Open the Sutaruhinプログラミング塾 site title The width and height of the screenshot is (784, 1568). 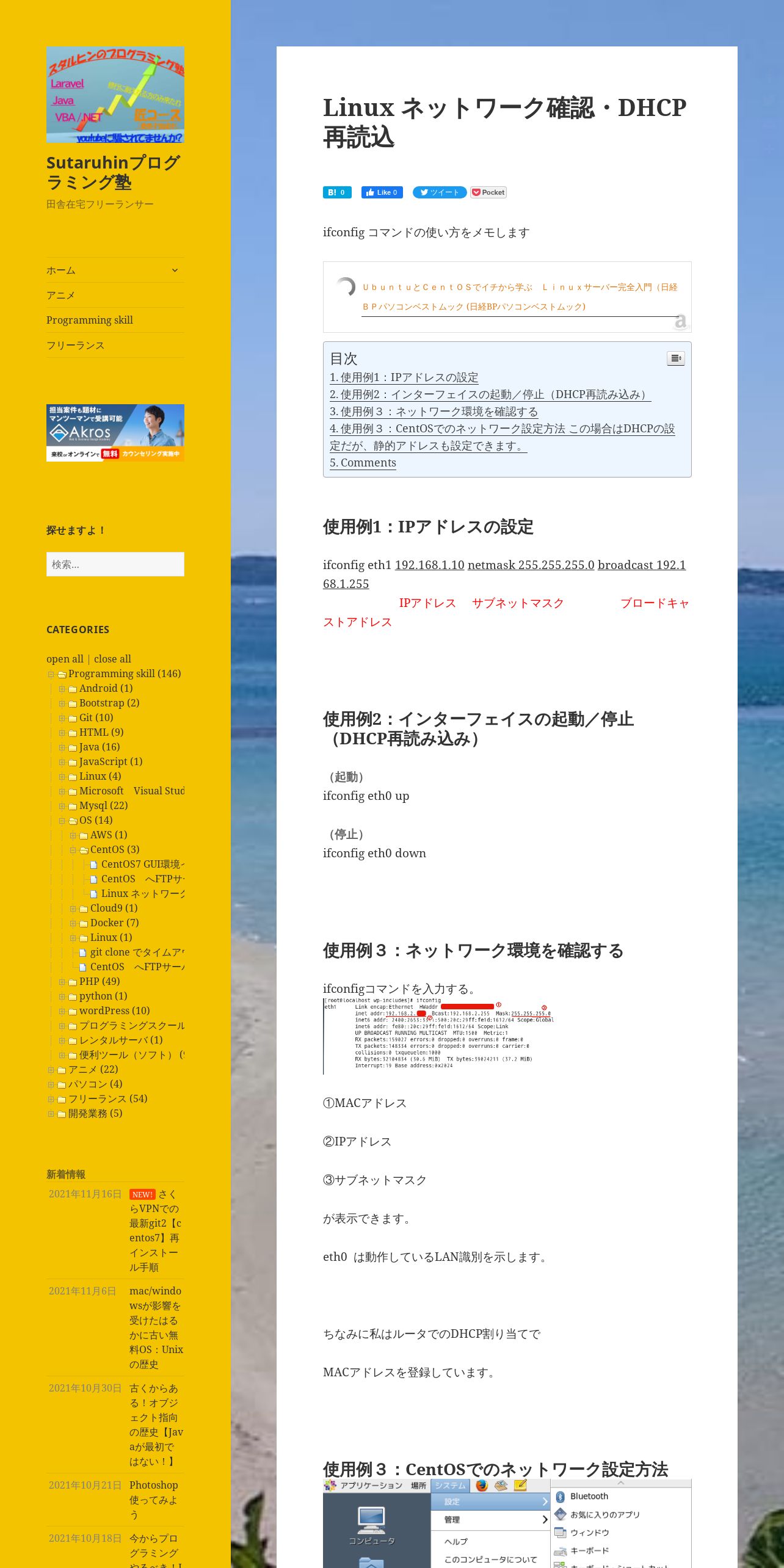coord(113,172)
